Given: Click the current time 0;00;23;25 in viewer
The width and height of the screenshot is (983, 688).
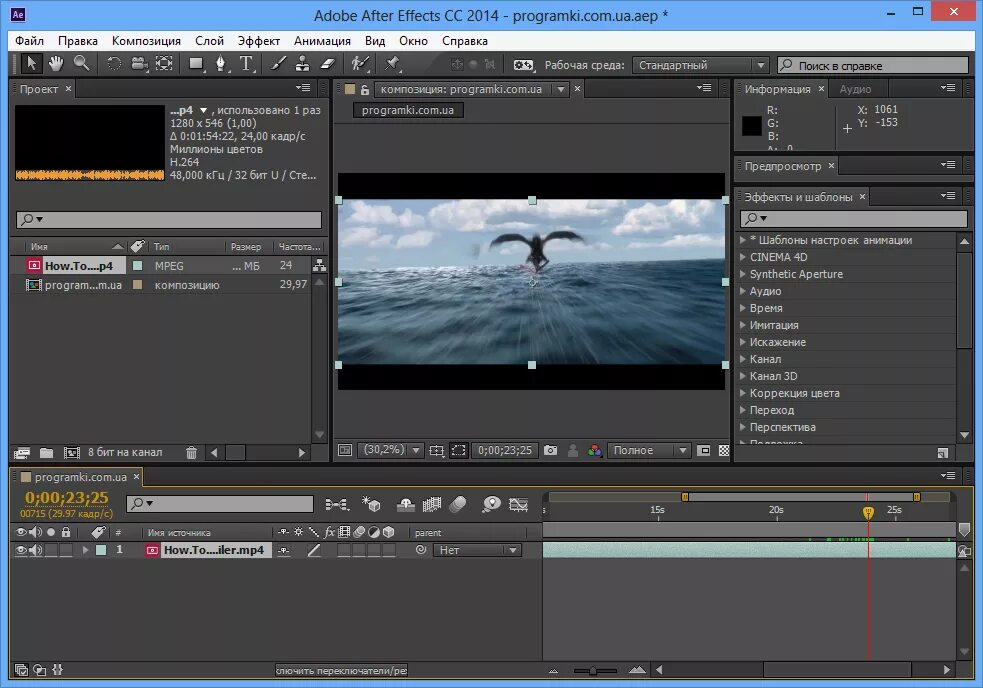Looking at the screenshot, I should (505, 450).
